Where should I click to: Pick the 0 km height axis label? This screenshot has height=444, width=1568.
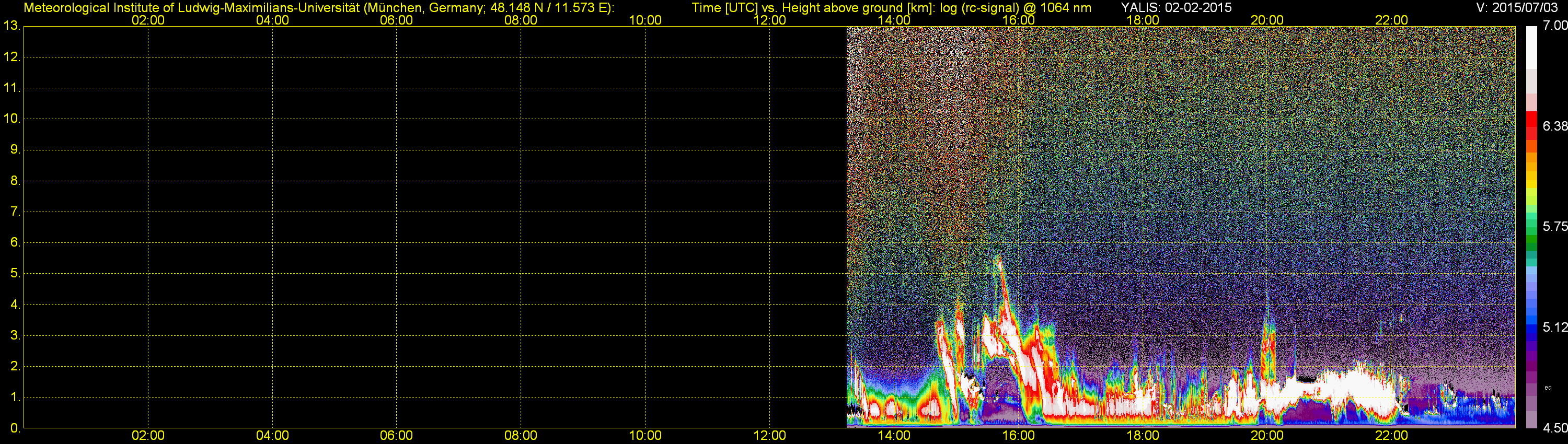(x=15, y=428)
